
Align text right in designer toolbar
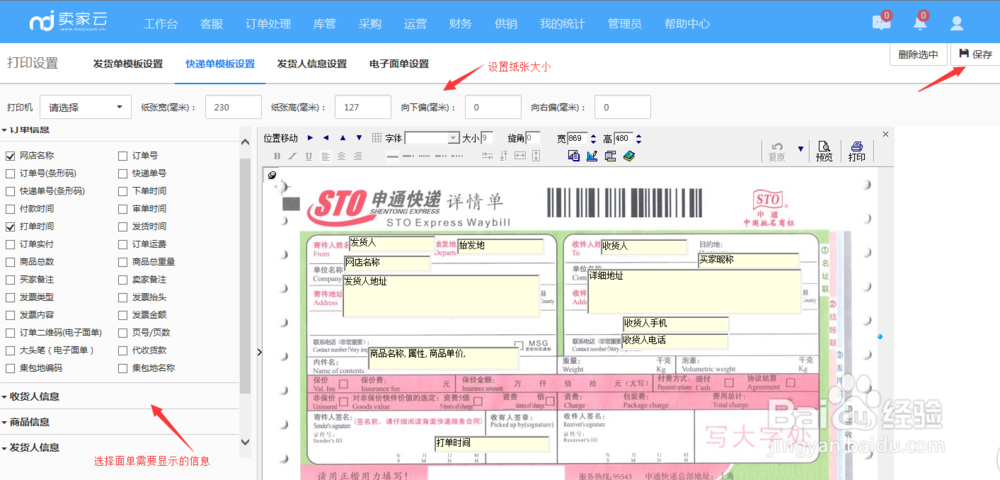pyautogui.click(x=357, y=156)
